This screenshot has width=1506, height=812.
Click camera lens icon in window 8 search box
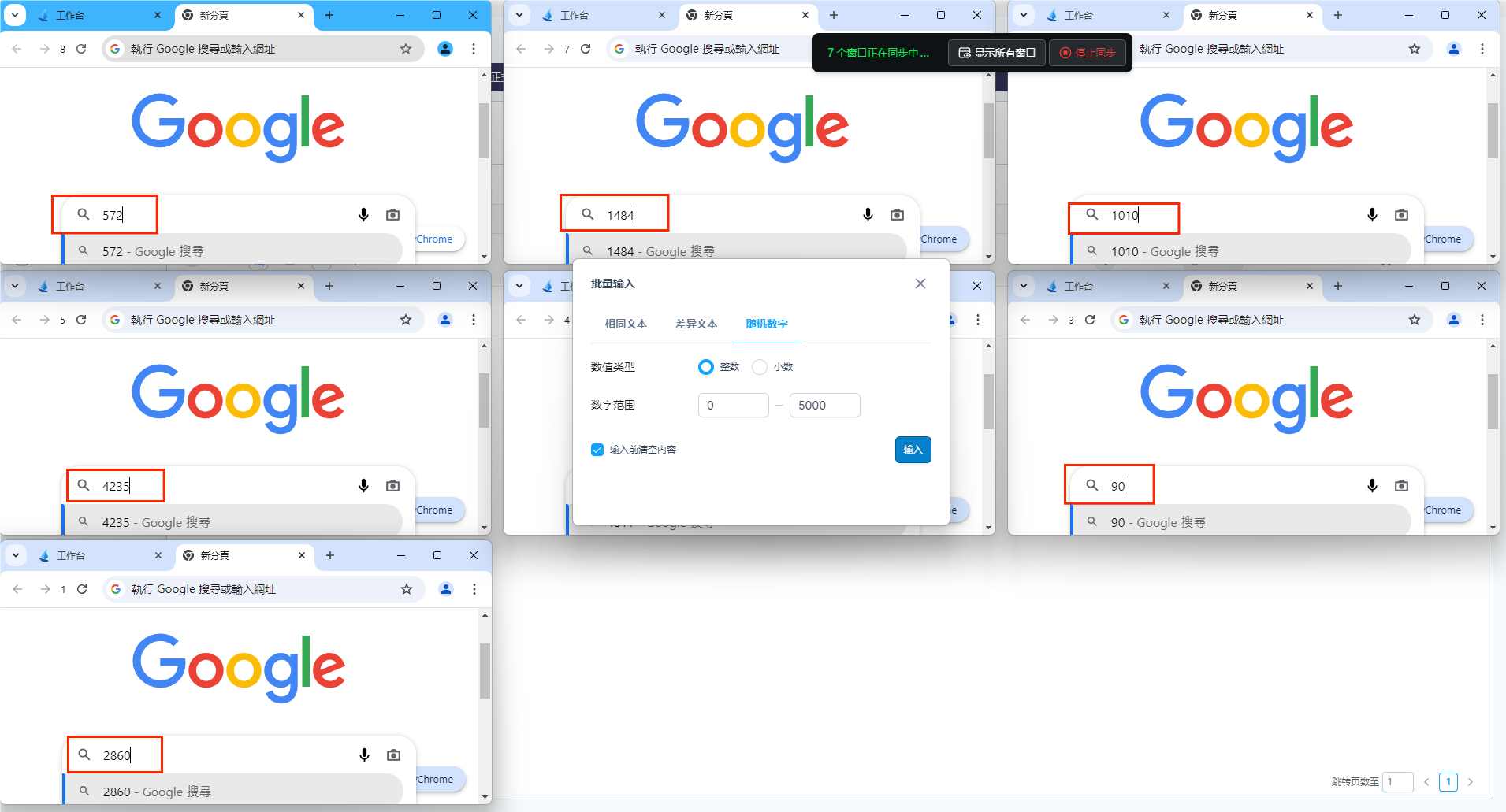click(392, 214)
